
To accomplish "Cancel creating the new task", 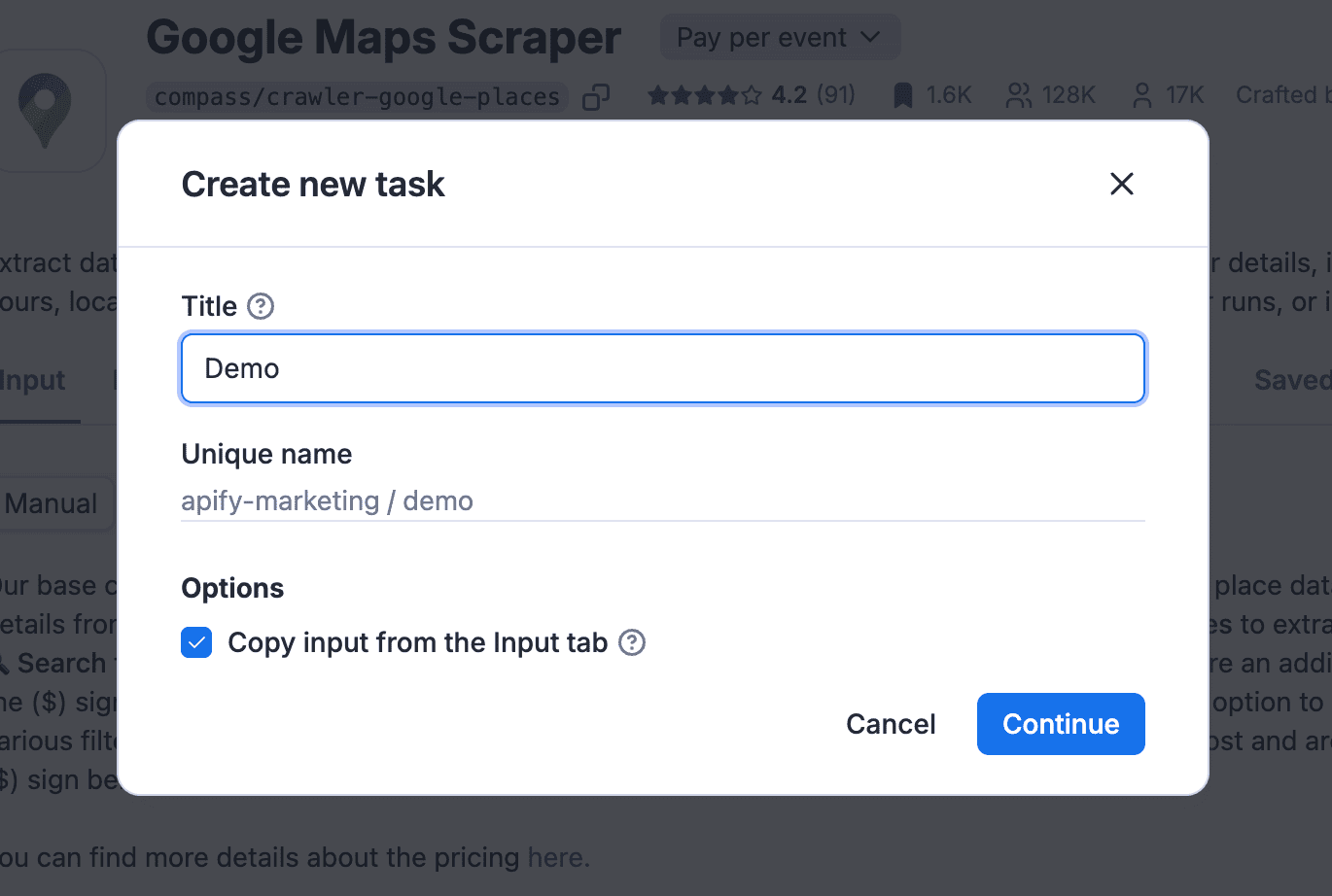I will tap(891, 724).
